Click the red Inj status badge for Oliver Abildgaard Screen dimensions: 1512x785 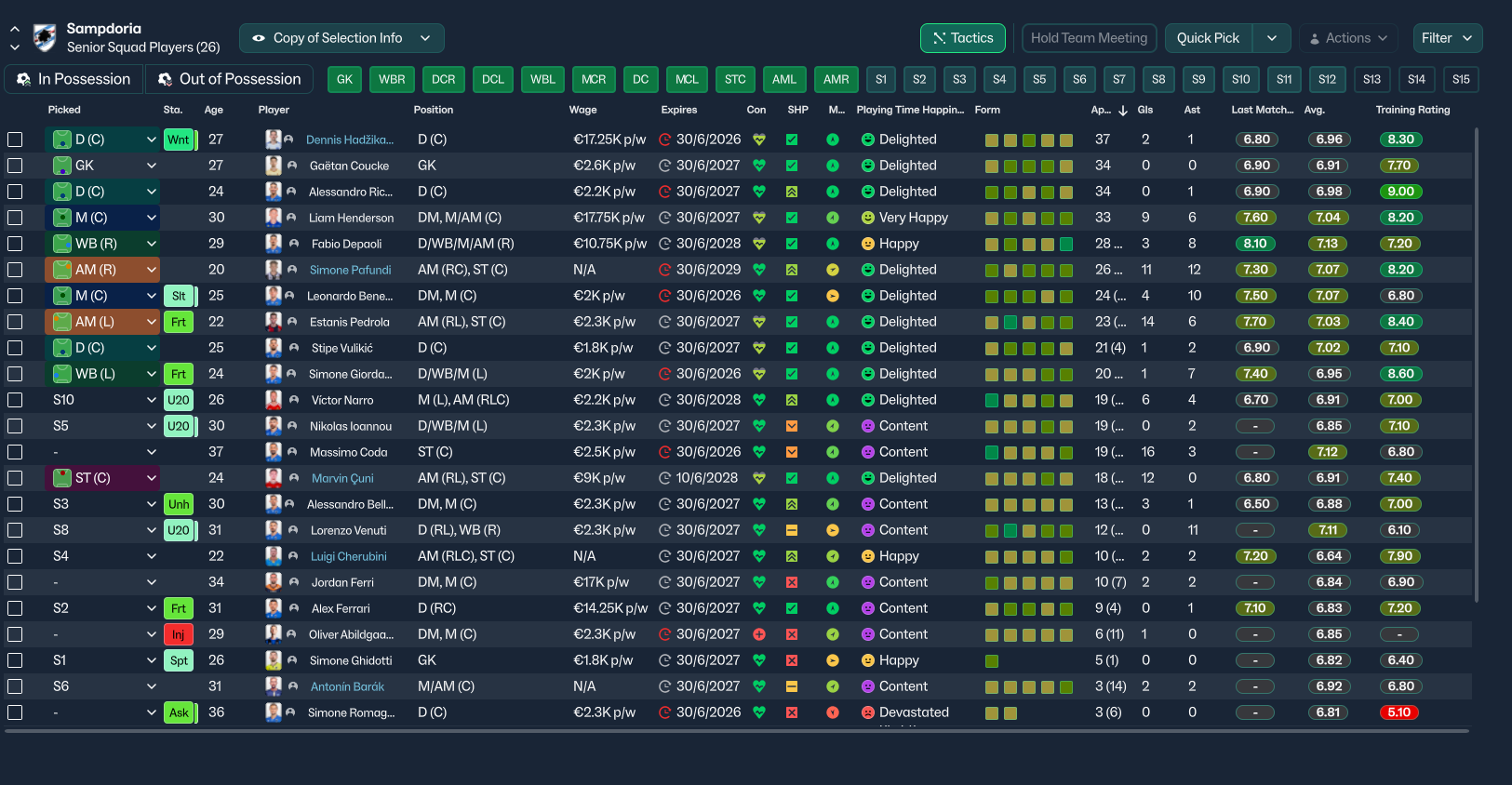178,634
